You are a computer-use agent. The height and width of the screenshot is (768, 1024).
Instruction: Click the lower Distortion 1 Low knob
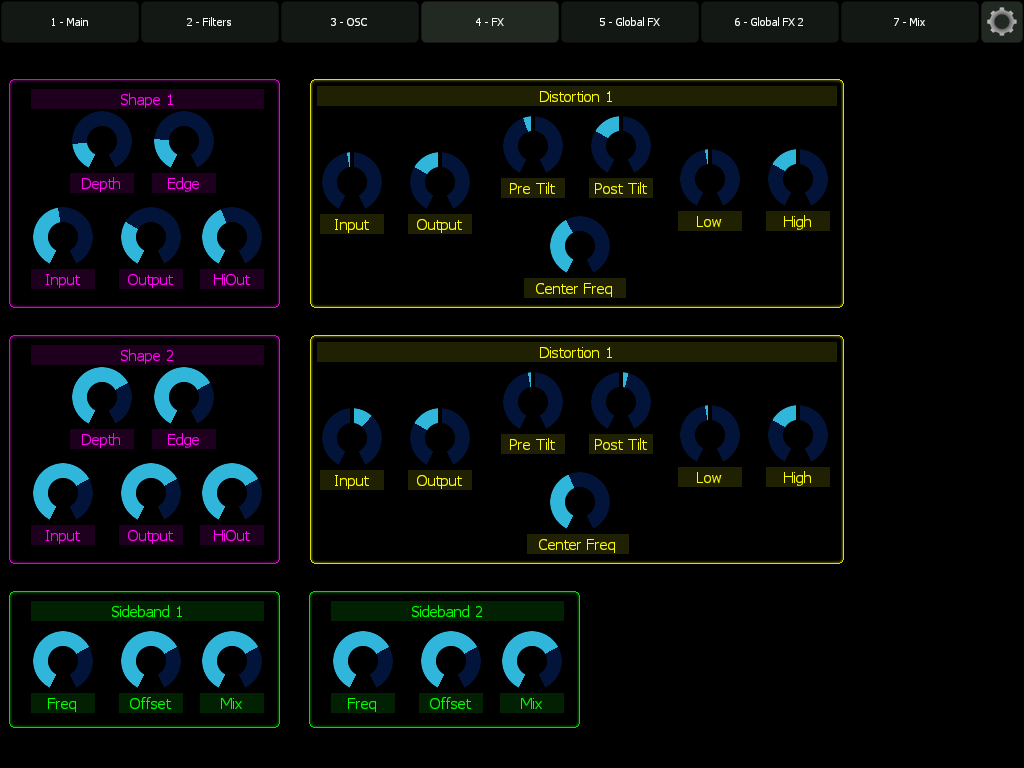[710, 434]
